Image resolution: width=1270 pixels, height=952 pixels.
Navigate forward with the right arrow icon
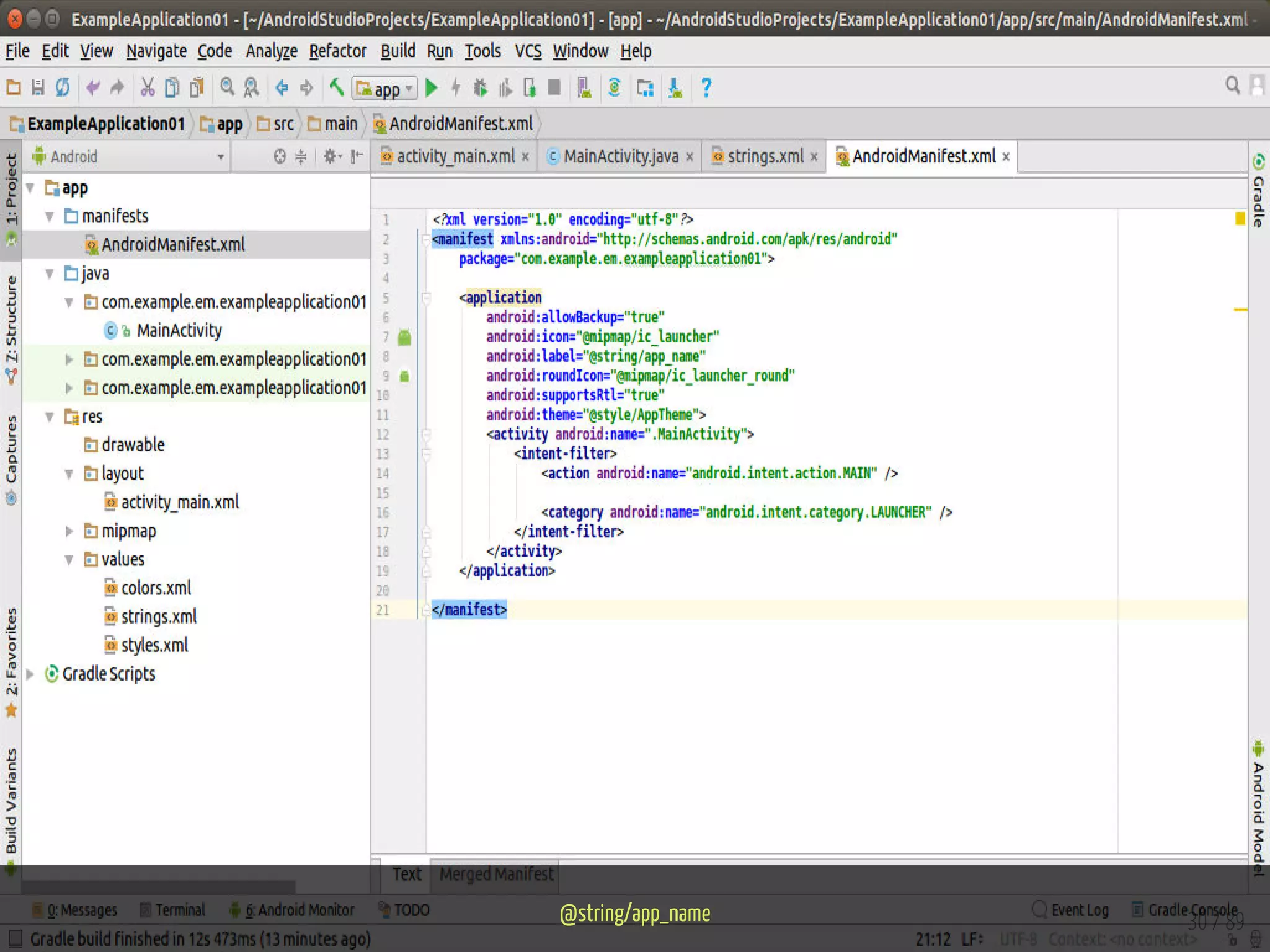tap(306, 87)
